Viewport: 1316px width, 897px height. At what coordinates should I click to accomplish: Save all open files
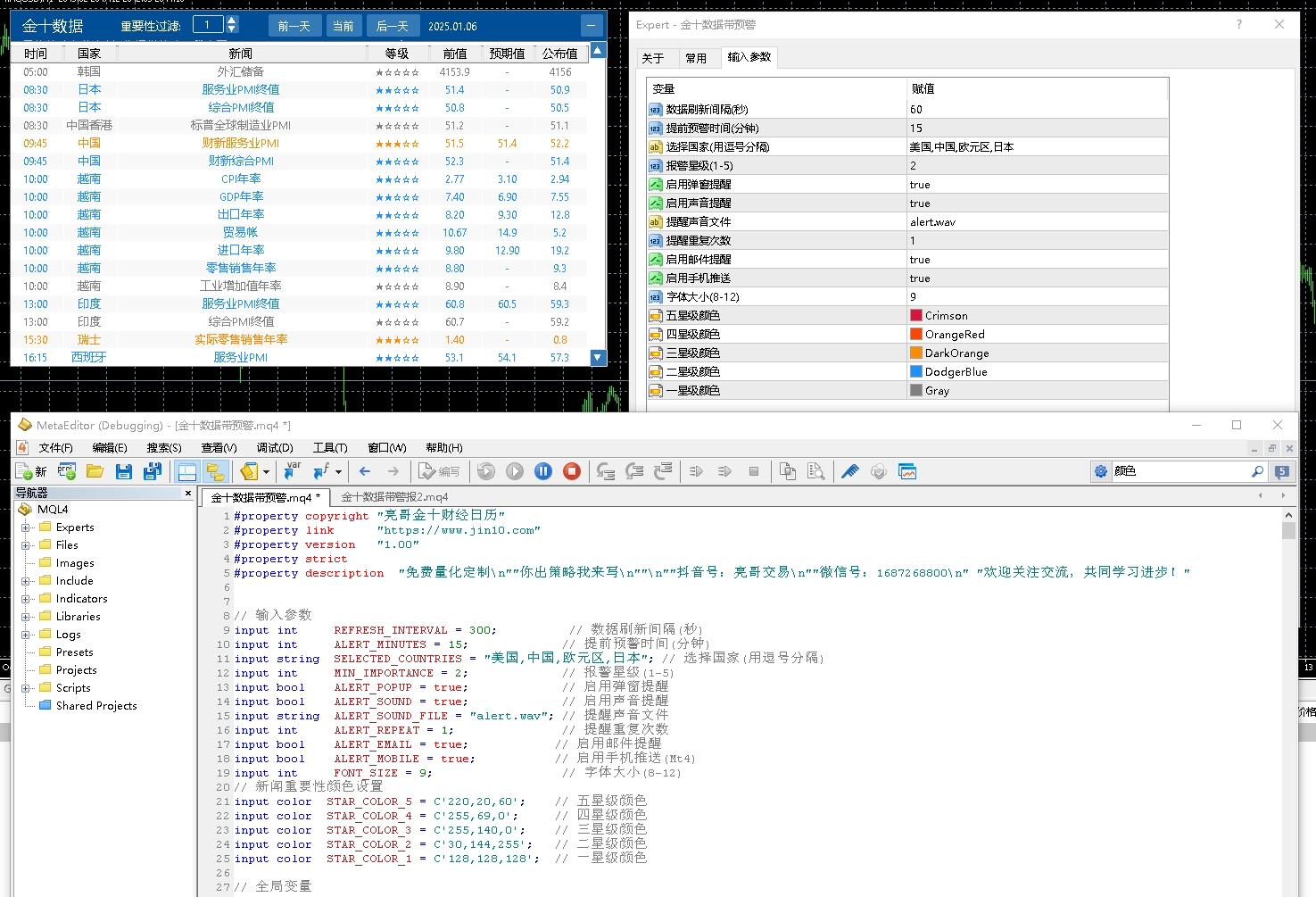click(x=153, y=471)
